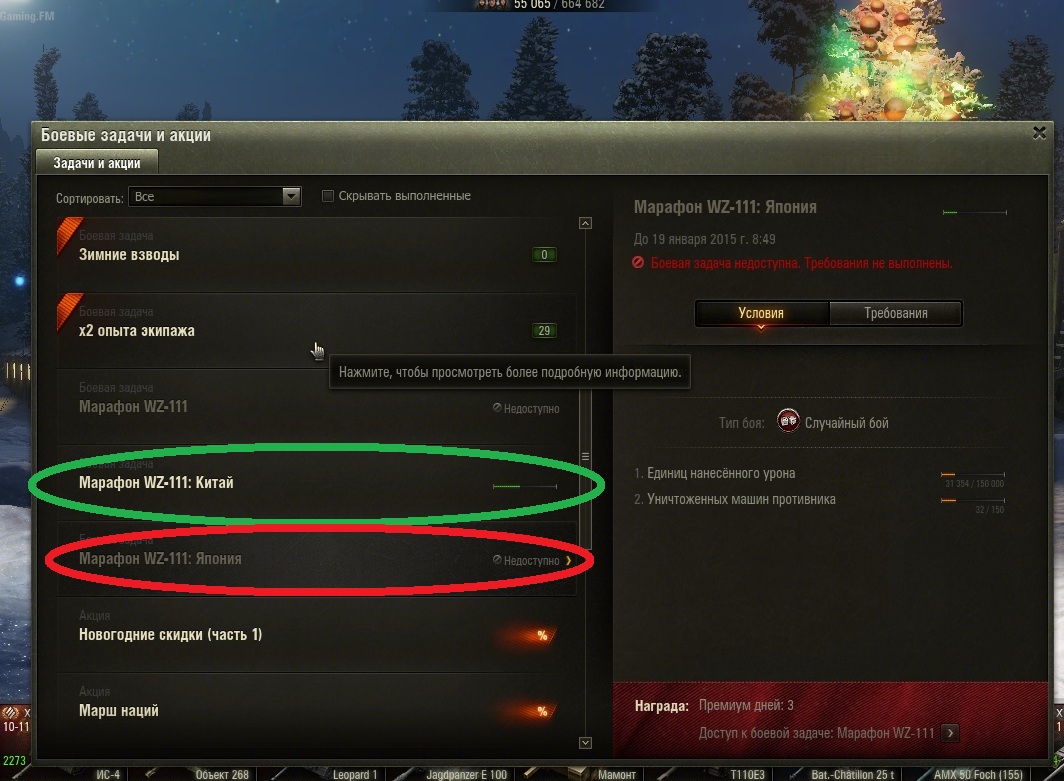Toggle the Скрывать выполненные checkbox

point(328,196)
